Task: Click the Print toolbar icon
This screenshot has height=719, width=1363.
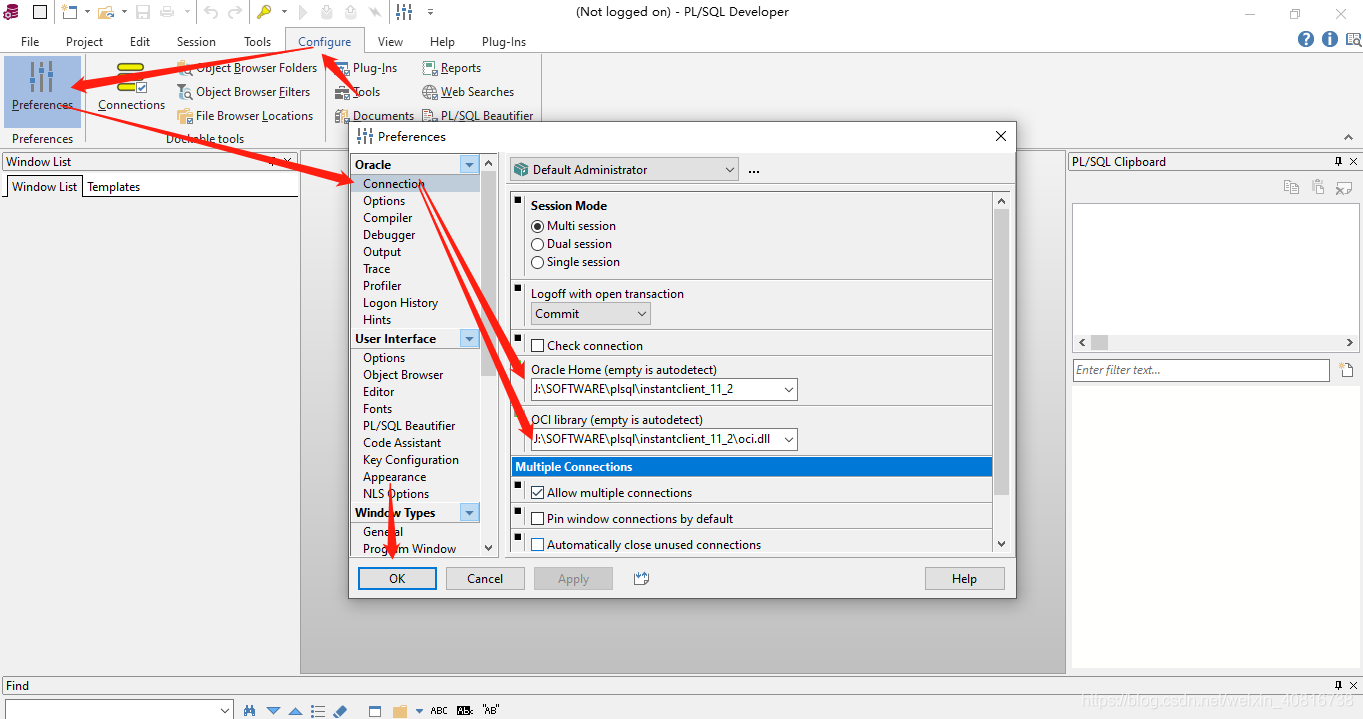Action: tap(167, 12)
